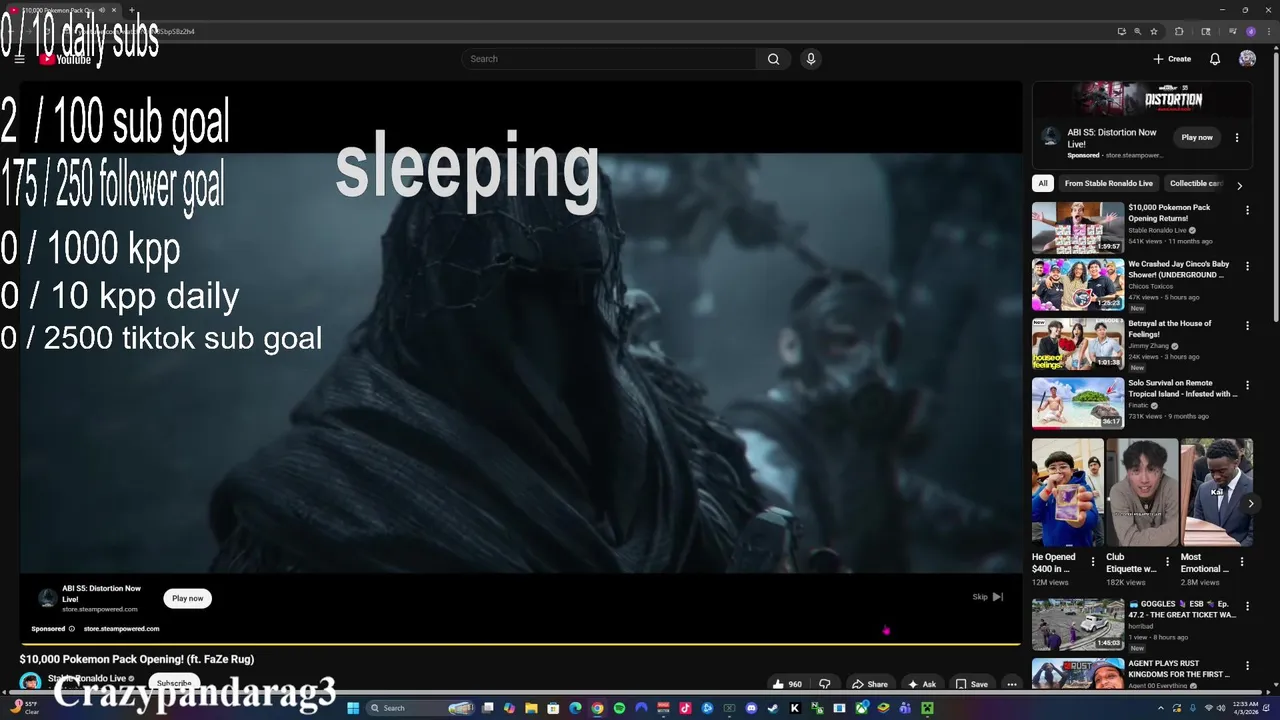Viewport: 1280px width, 720px height.
Task: Open options for sidebar ABI S5 ad
Action: 1237,138
